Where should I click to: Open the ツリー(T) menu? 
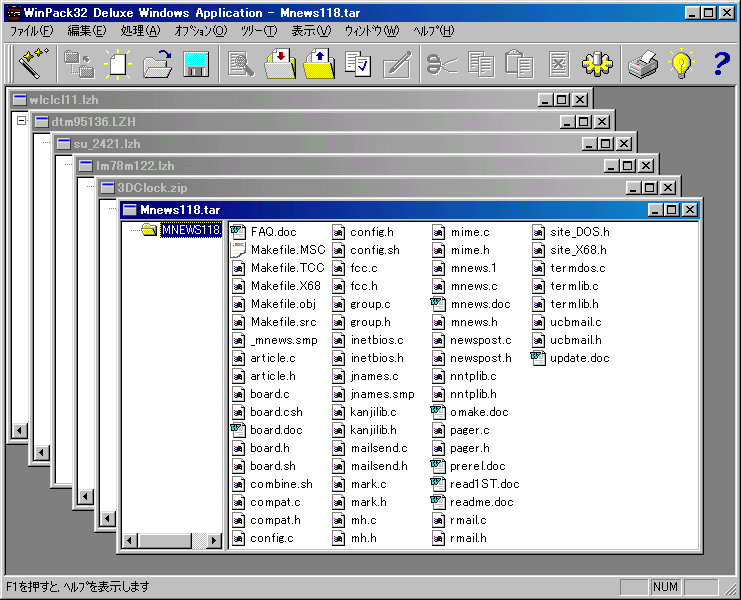(259, 31)
